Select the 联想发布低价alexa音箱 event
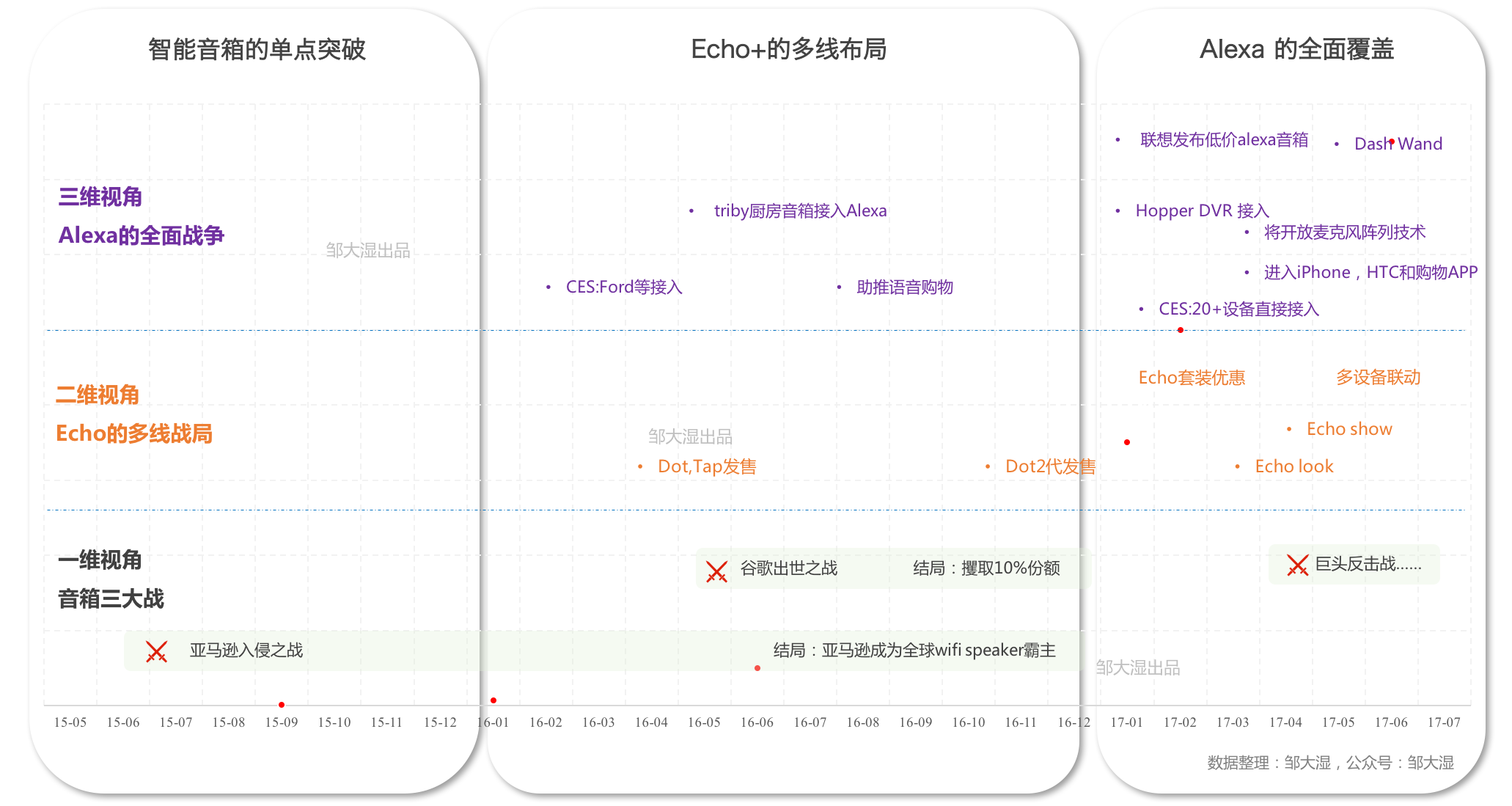 pos(1224,139)
